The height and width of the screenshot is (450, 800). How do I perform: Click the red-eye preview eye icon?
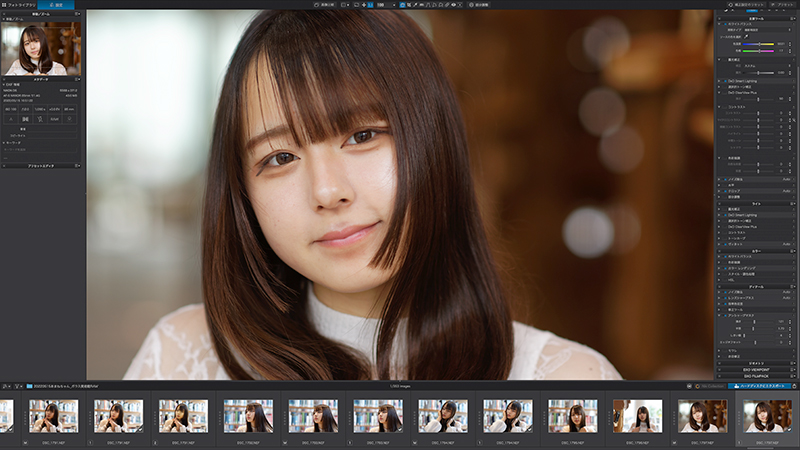453,5
